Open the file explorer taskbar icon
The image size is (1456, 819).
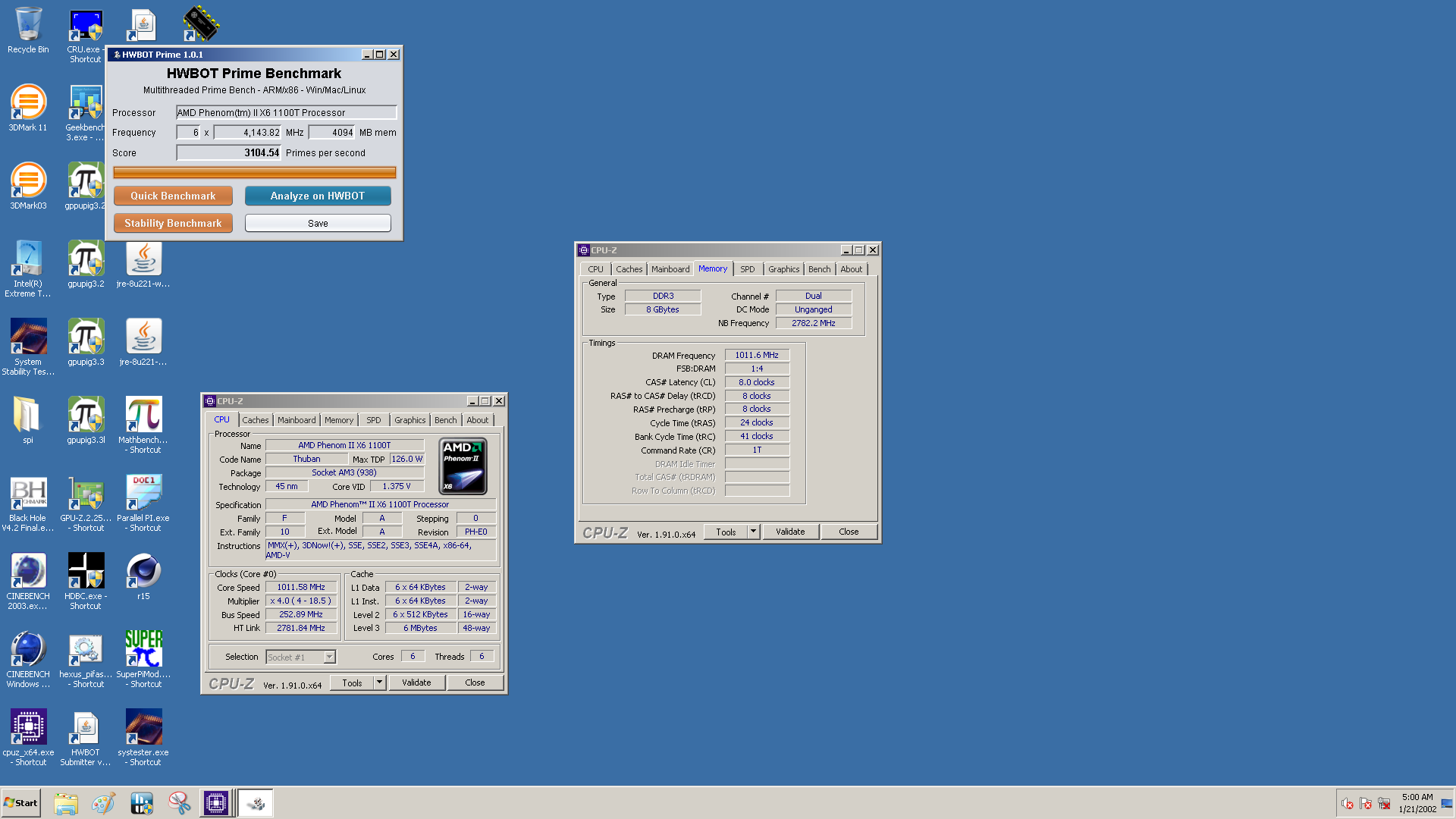coord(66,803)
